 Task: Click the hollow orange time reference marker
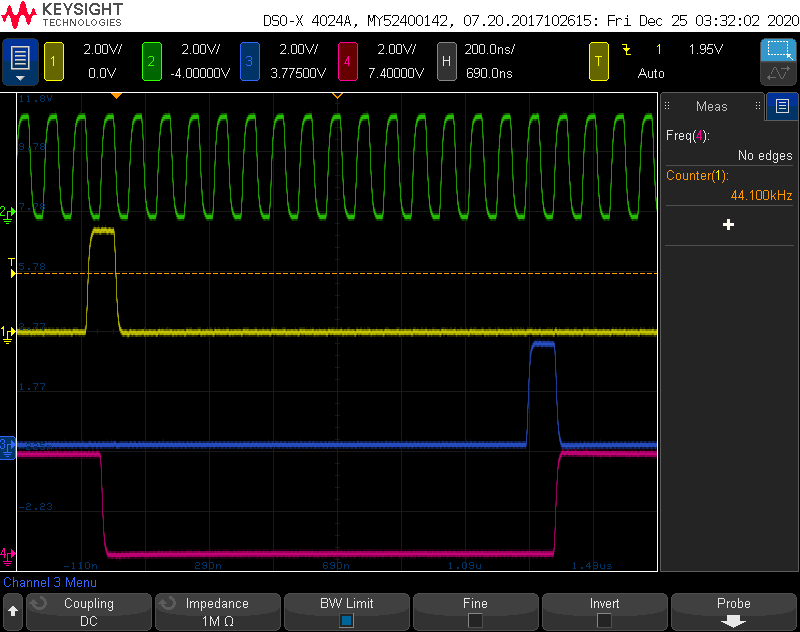click(x=337, y=95)
